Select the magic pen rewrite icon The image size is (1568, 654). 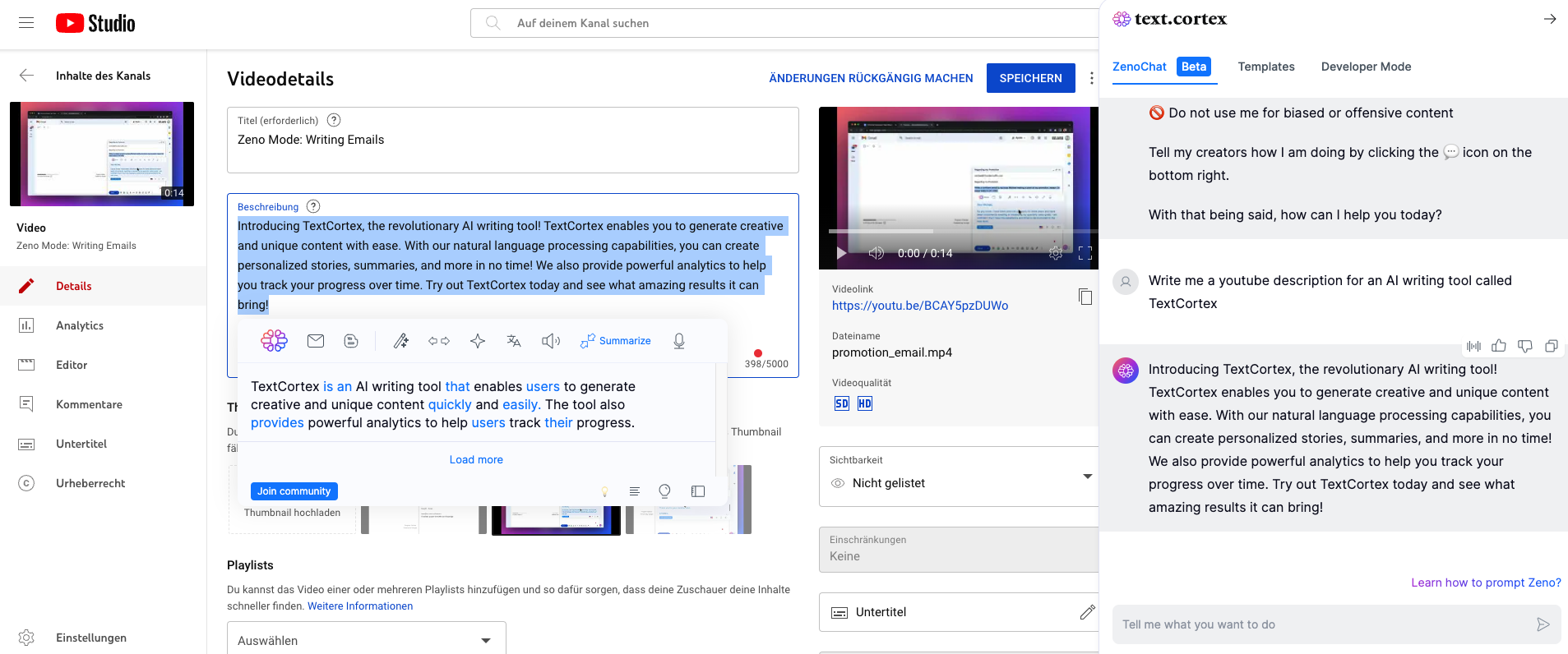pos(401,341)
